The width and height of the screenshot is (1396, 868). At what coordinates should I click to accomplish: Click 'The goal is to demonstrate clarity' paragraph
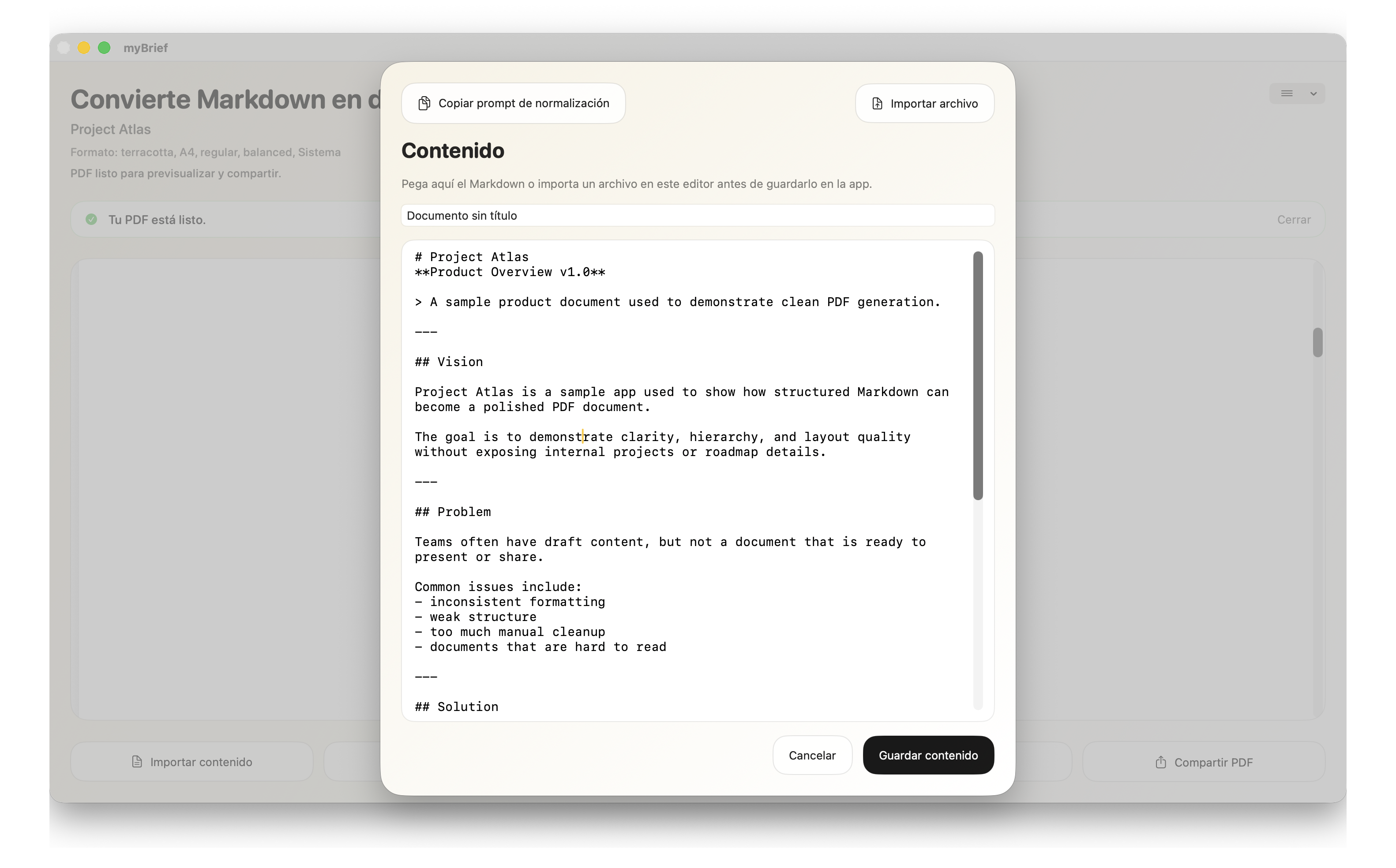coord(663,444)
